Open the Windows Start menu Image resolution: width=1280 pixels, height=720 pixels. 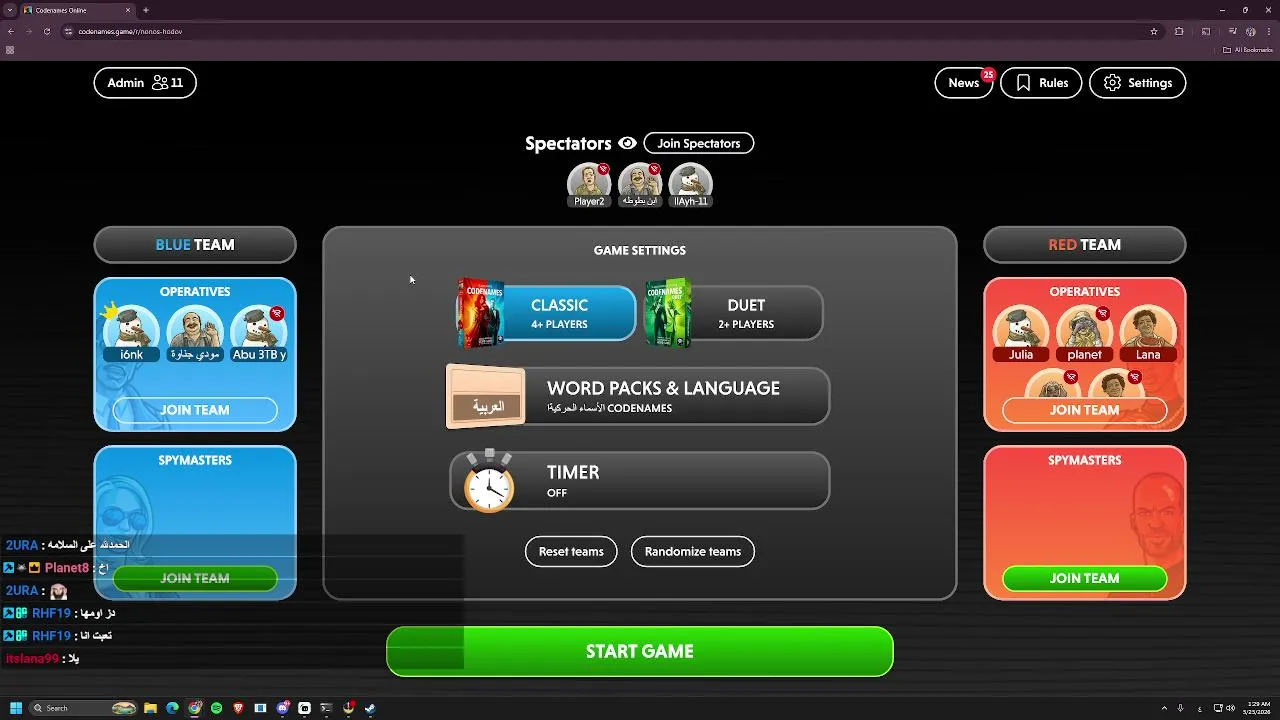15,708
